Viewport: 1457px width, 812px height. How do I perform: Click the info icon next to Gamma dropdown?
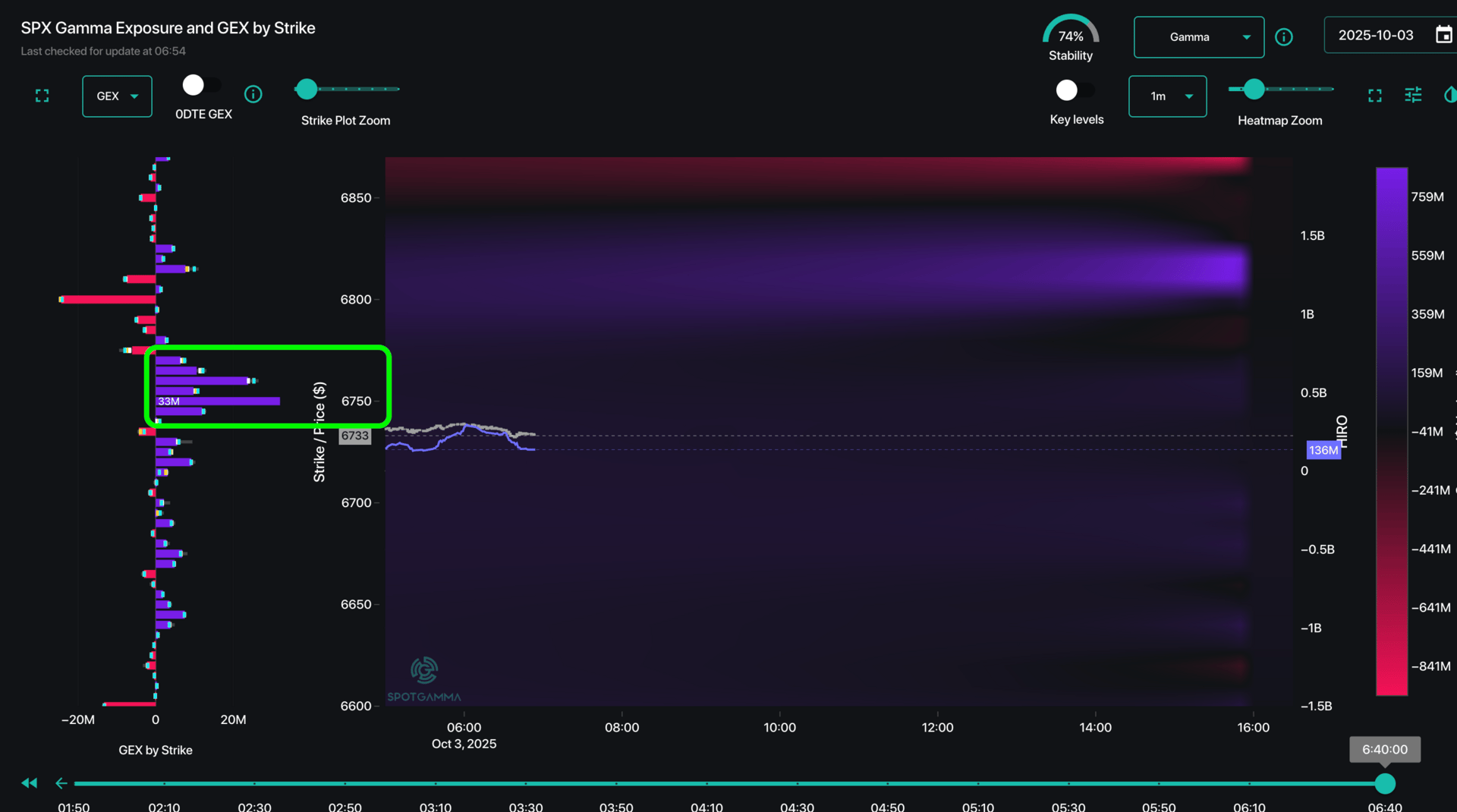tap(1284, 37)
